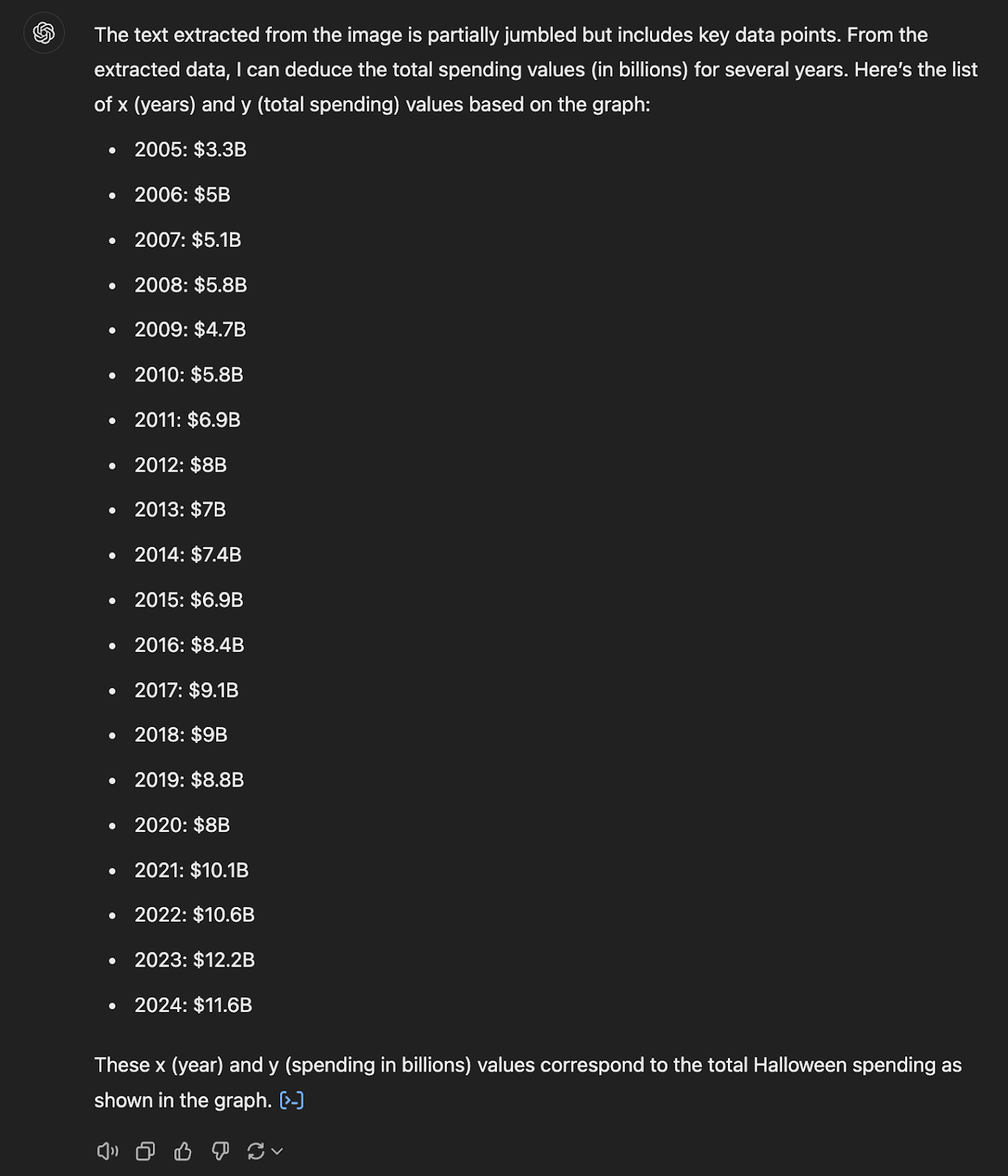Click the ChatGPT logo avatar
The height and width of the screenshot is (1176, 1008).
[44, 33]
